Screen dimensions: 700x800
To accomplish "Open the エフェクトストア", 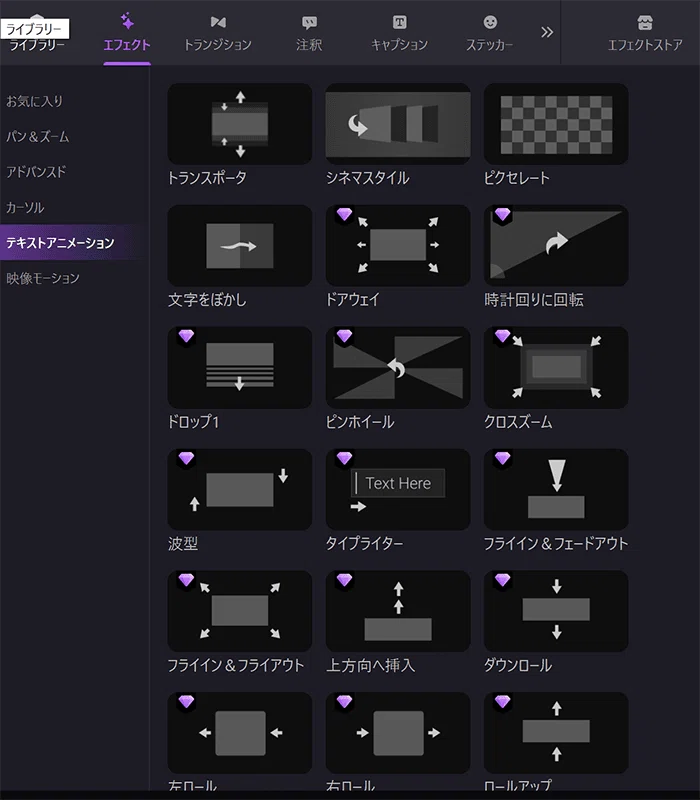I will click(x=645, y=33).
